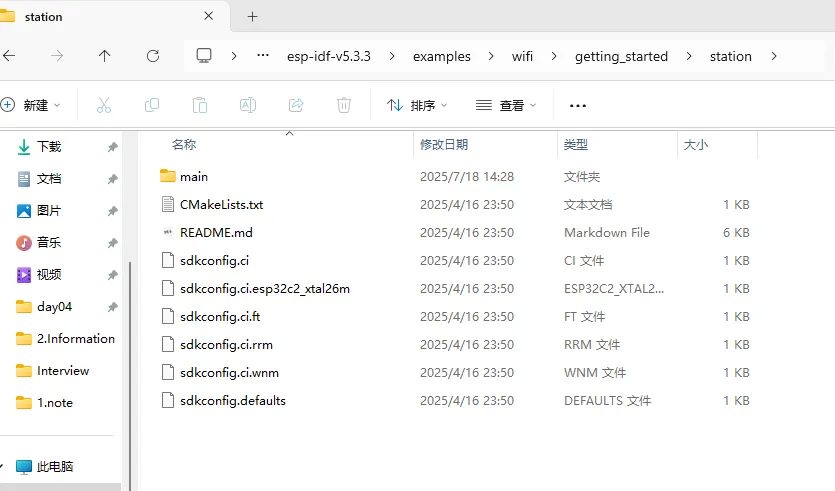
Task: Refresh the current folder view
Action: (x=153, y=56)
